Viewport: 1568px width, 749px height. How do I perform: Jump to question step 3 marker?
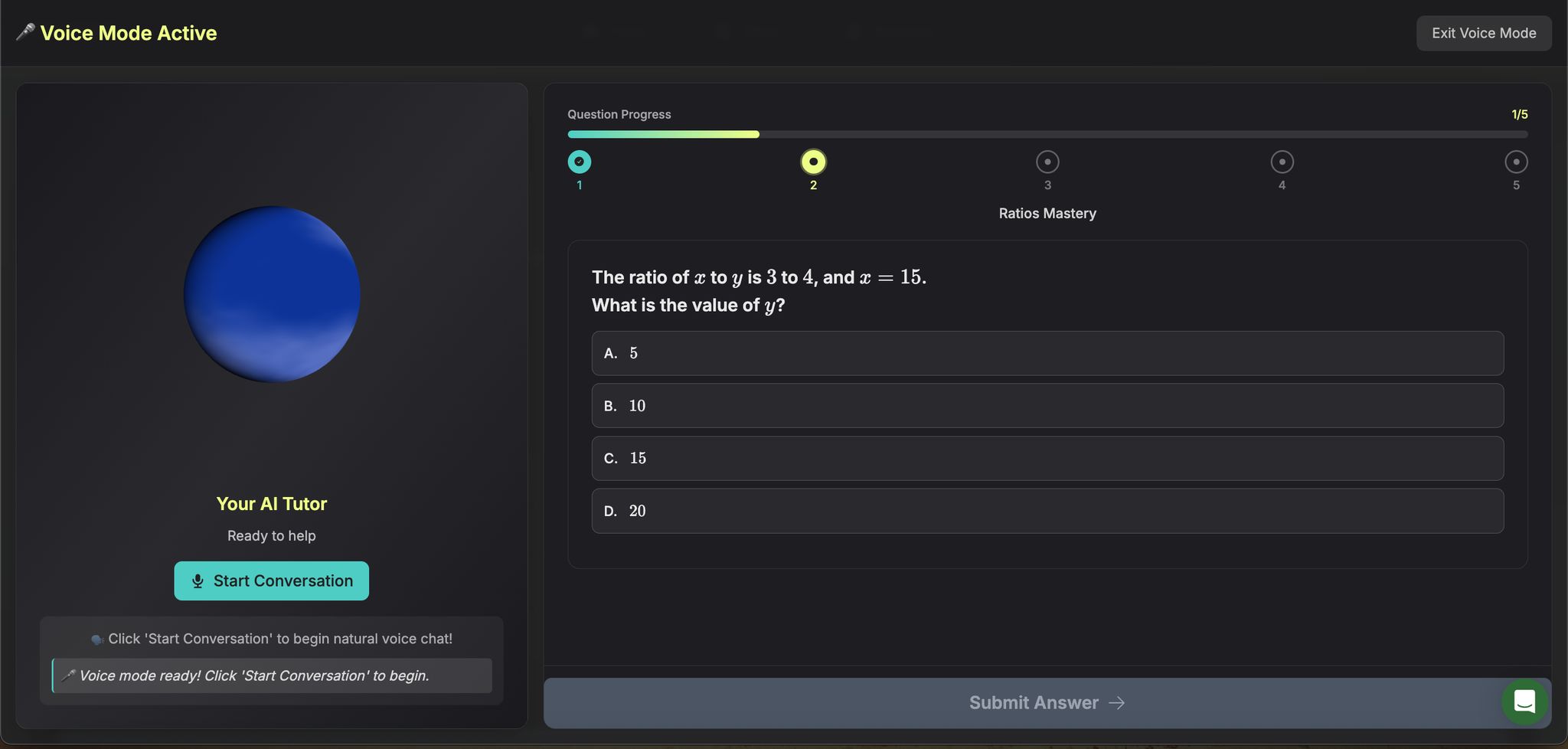(1047, 162)
